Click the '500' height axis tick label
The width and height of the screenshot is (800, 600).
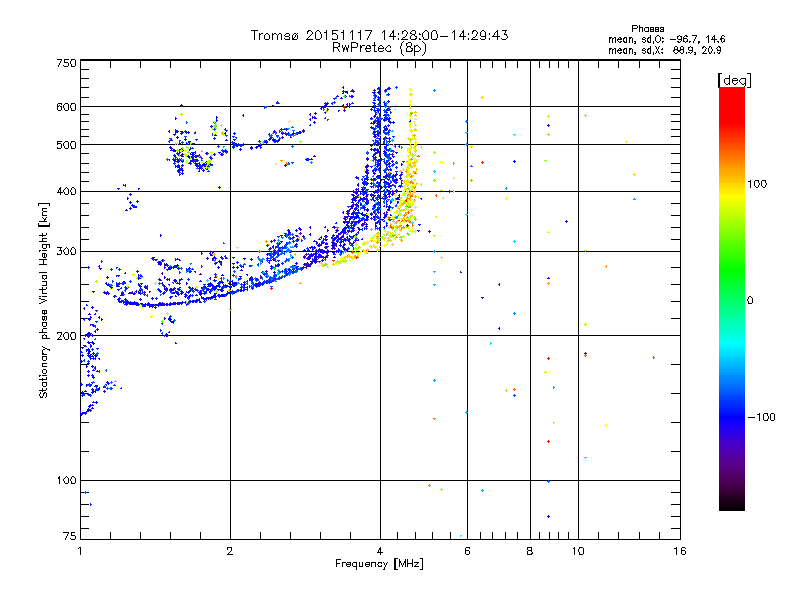(66, 145)
